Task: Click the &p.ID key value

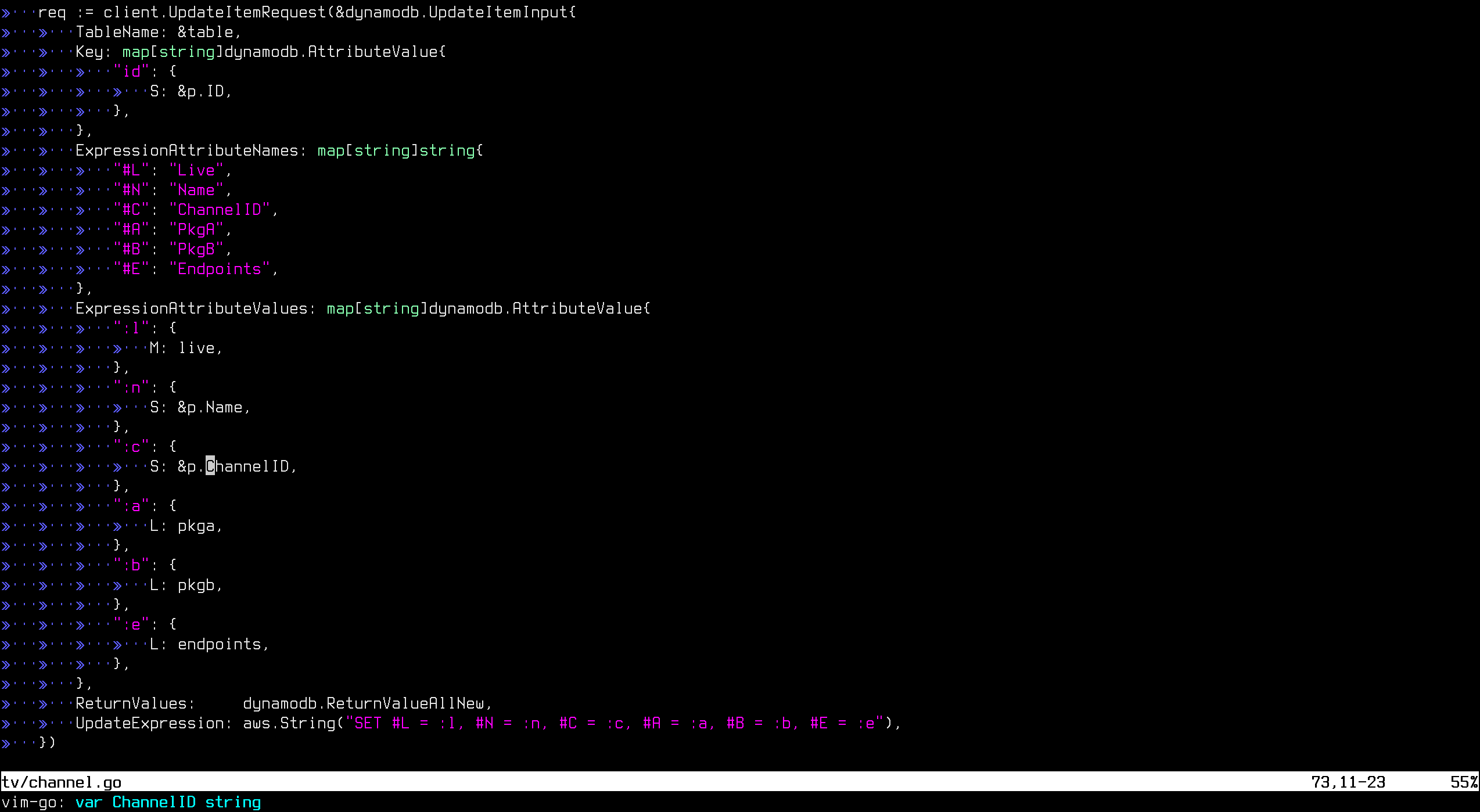Action: tap(200, 91)
